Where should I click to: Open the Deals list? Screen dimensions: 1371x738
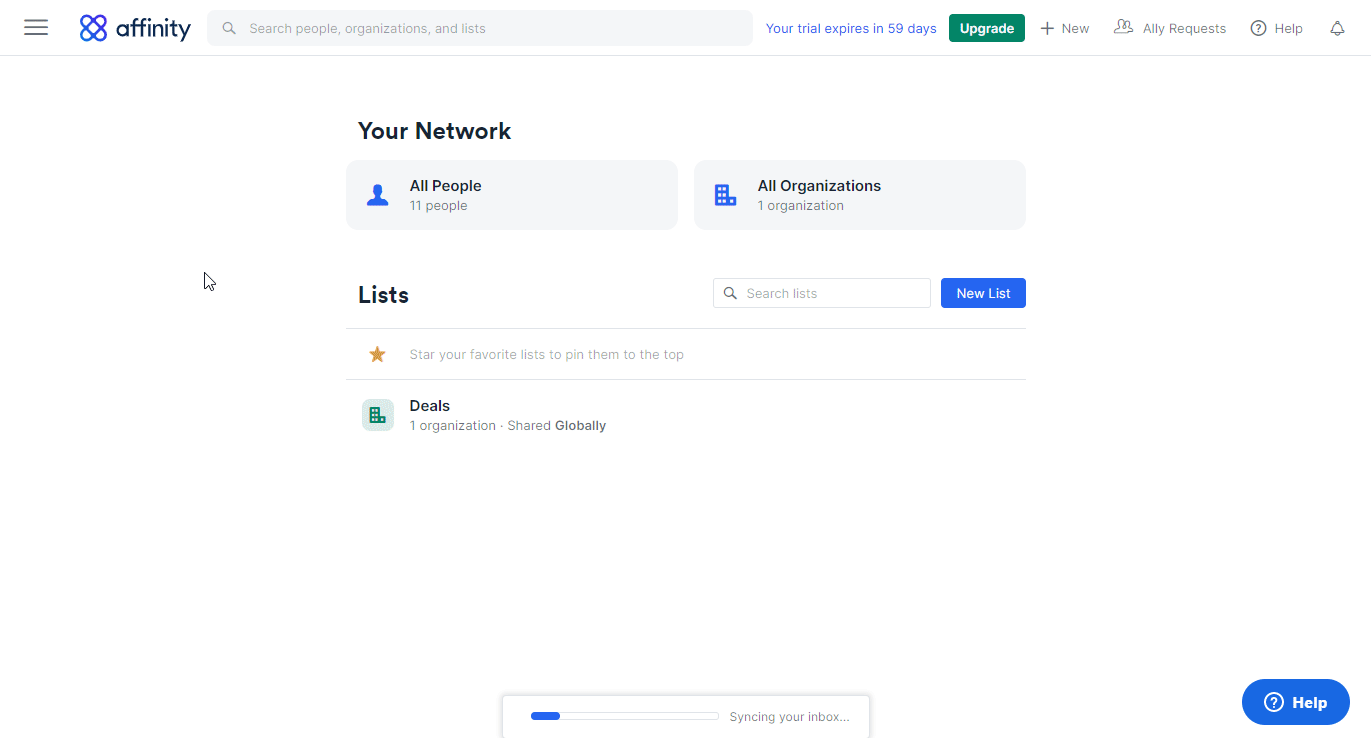(429, 405)
